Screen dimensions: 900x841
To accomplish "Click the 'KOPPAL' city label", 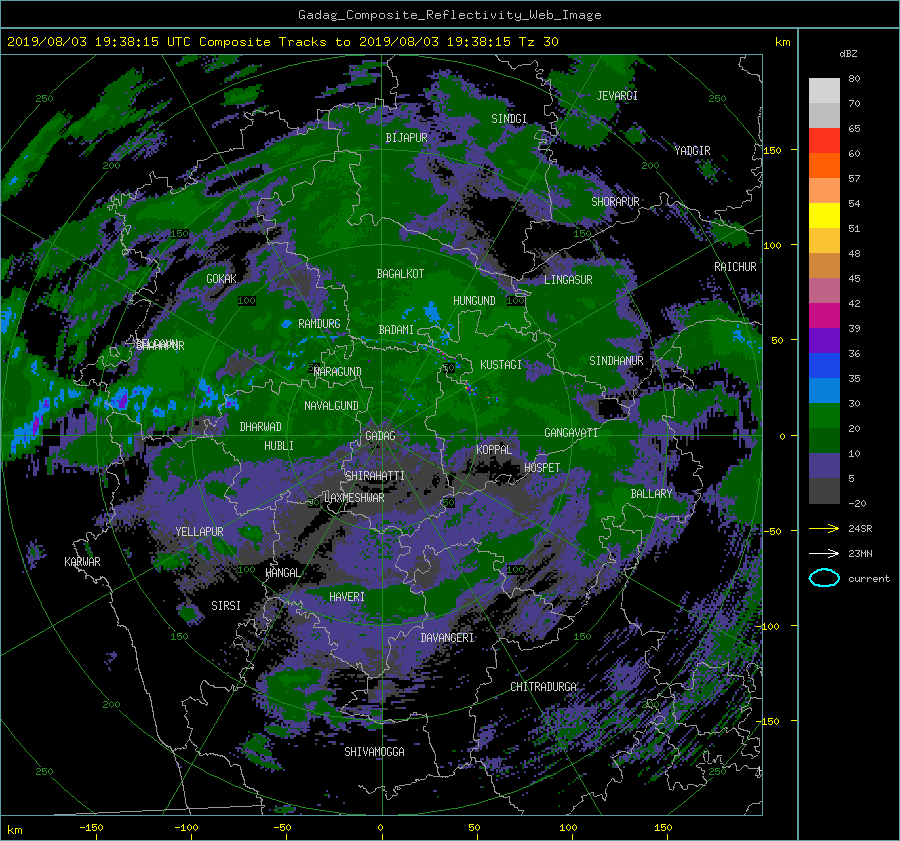I will [x=494, y=449].
